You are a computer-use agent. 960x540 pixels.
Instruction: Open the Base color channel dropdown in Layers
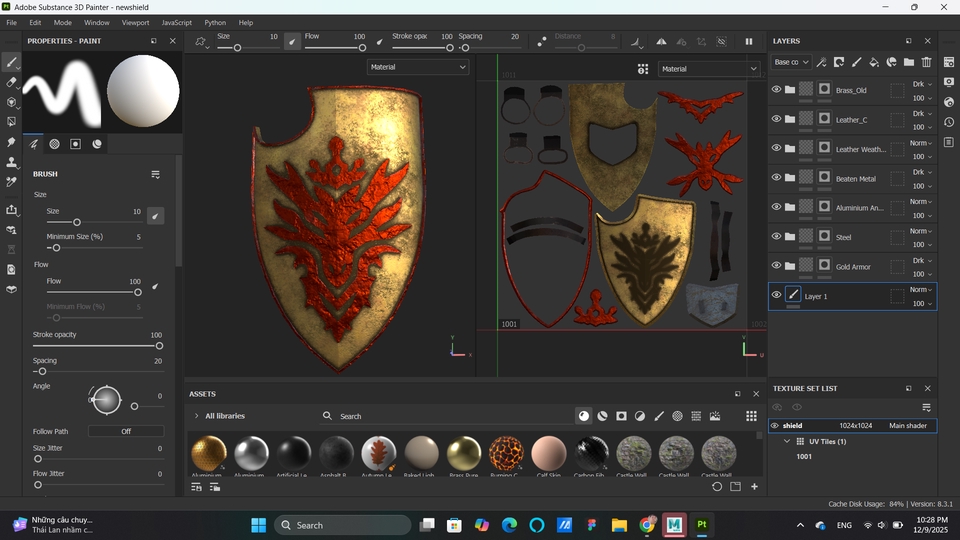click(x=791, y=62)
